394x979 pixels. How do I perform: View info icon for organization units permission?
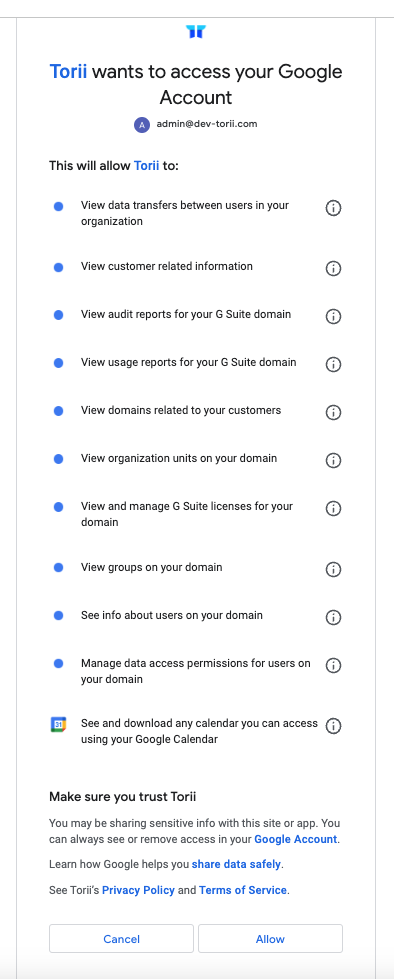(x=333, y=460)
